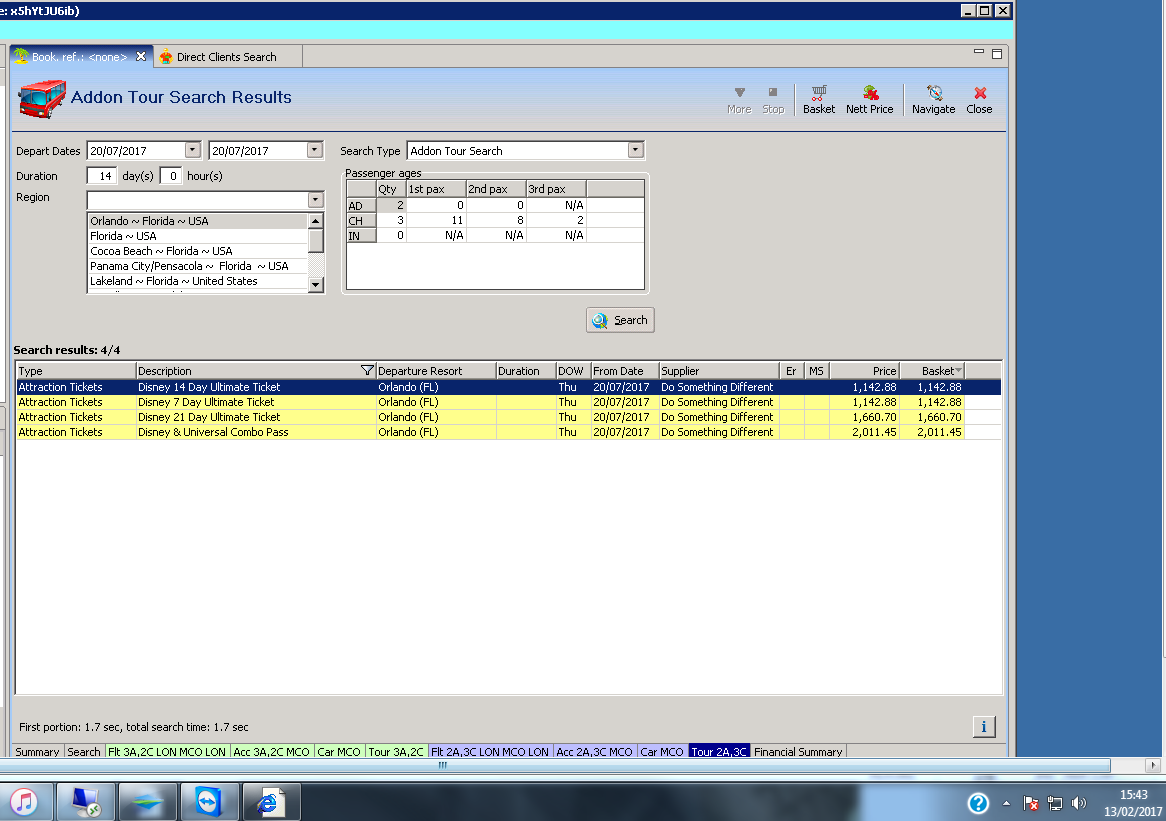Viewport: 1166px width, 821px height.
Task: Sort by the Price column header
Action: coord(865,370)
